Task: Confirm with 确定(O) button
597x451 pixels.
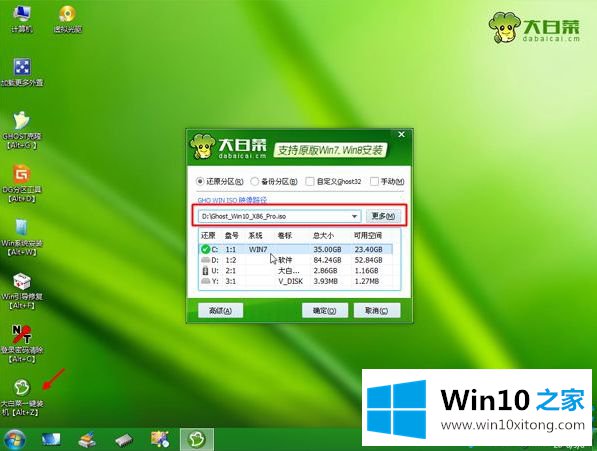Action: pyautogui.click(x=324, y=311)
